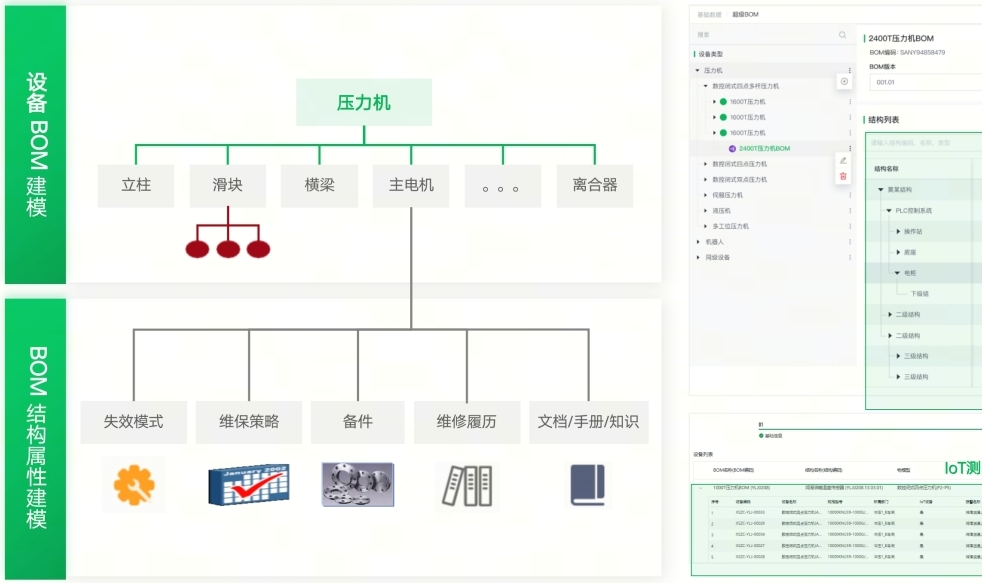Click the 主电机 box in diagram
982x583 pixels.
pos(411,186)
